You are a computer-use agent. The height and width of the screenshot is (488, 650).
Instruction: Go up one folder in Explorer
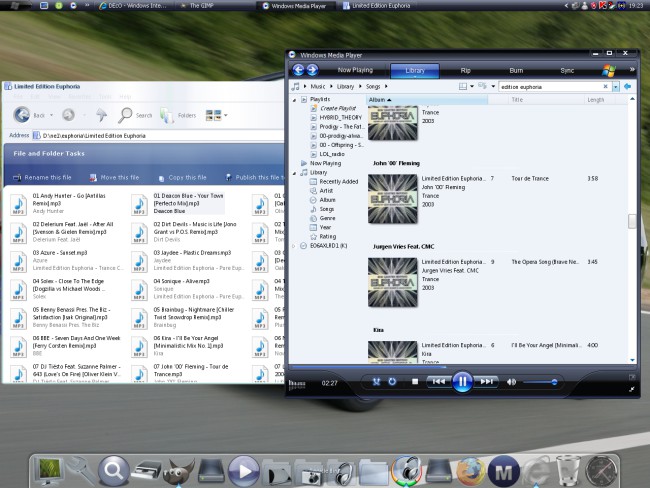(102, 114)
